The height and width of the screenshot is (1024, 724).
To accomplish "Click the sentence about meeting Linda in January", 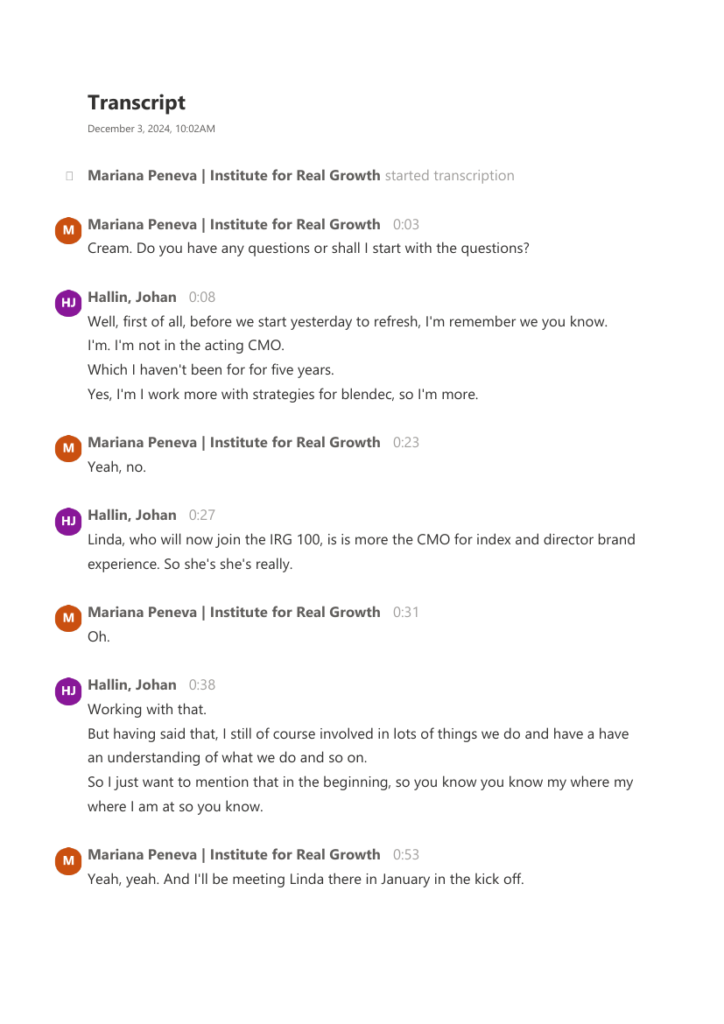I will [x=306, y=879].
